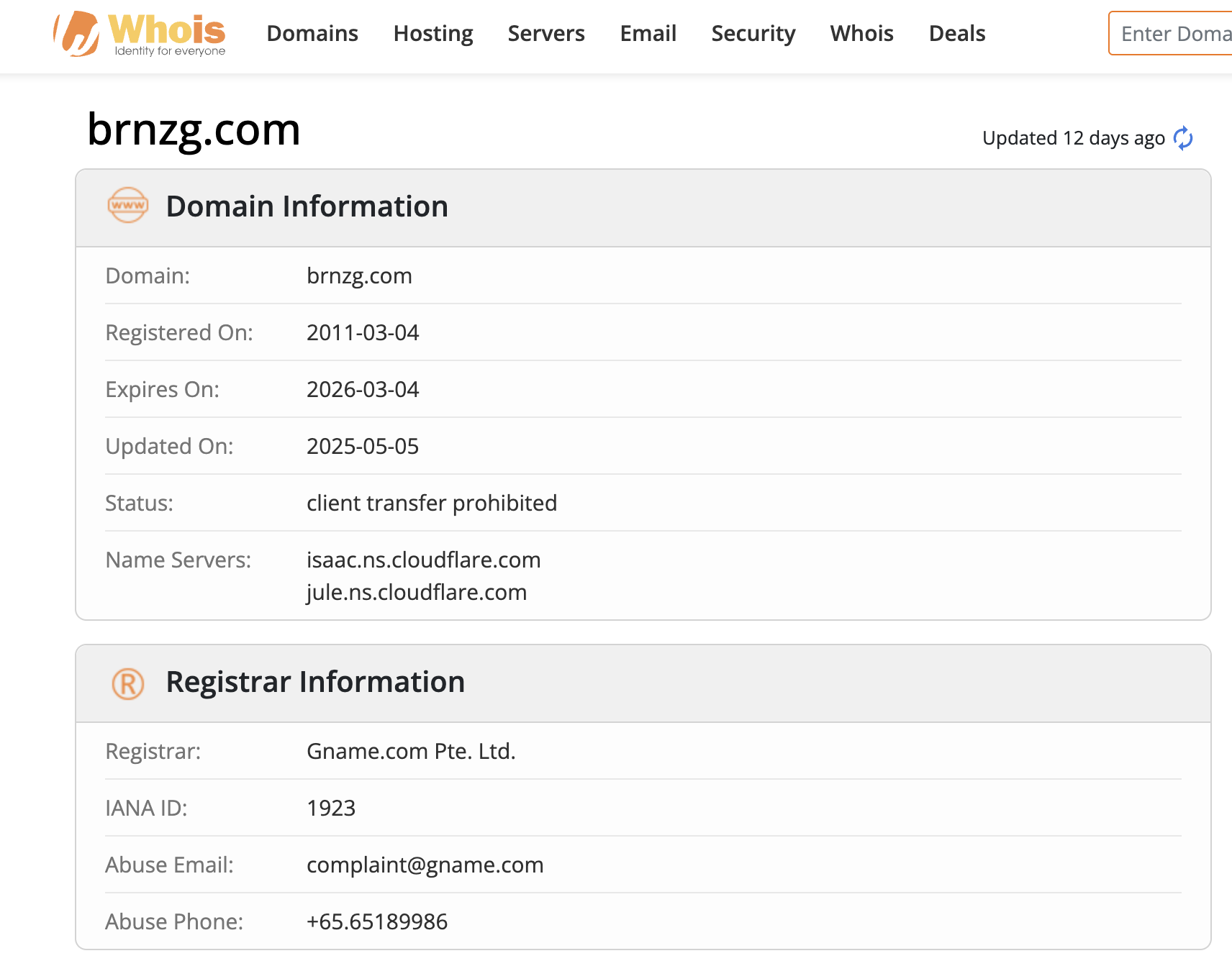Viewport: 1232px width, 961px height.
Task: Open the Security menu
Action: coord(753,34)
